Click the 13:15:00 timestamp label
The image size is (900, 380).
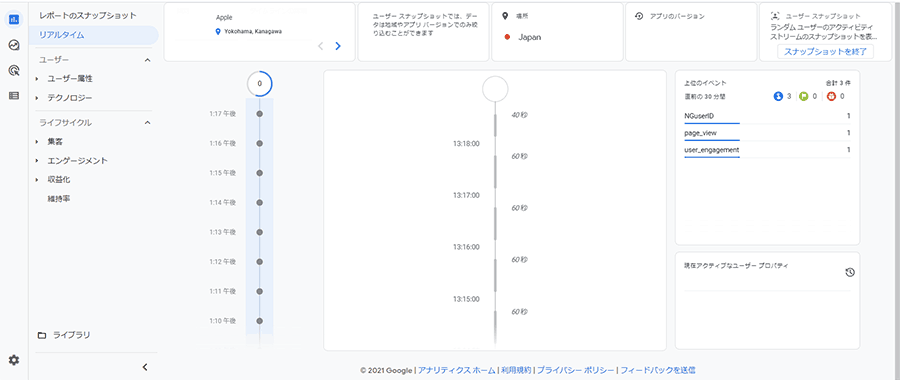click(465, 299)
